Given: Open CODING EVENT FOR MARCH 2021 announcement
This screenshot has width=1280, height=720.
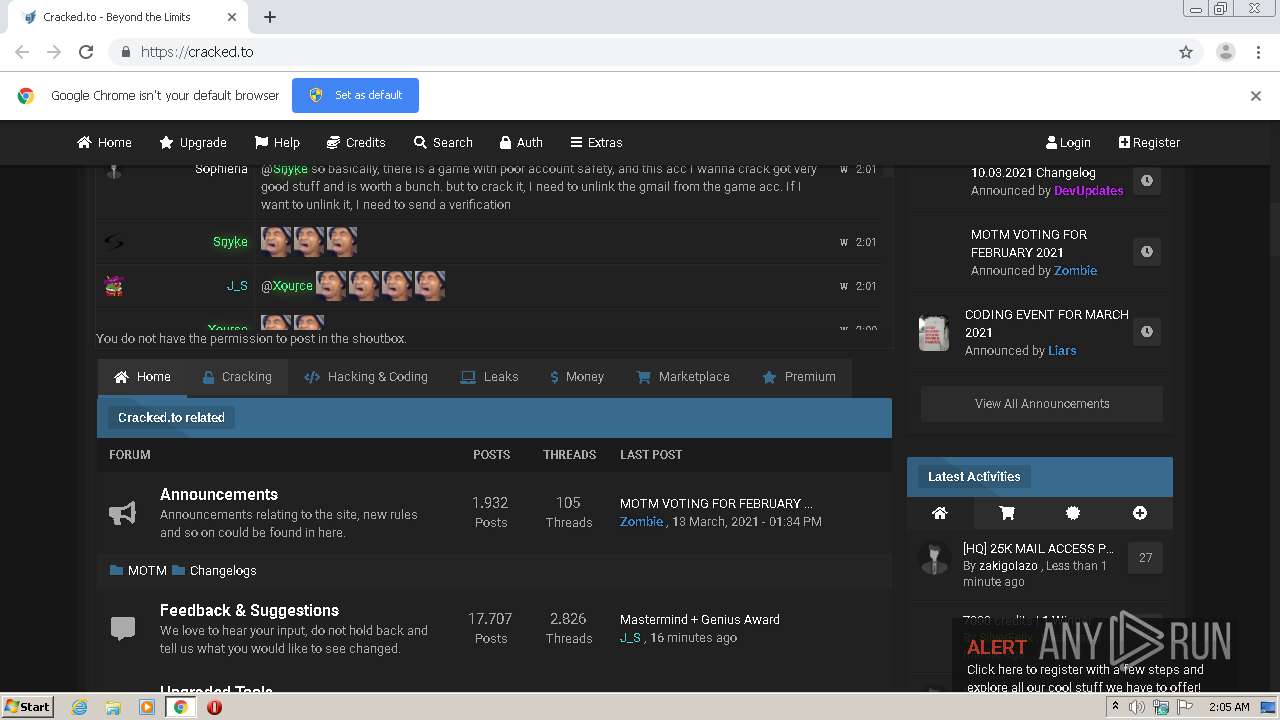Looking at the screenshot, I should click(x=1047, y=323).
